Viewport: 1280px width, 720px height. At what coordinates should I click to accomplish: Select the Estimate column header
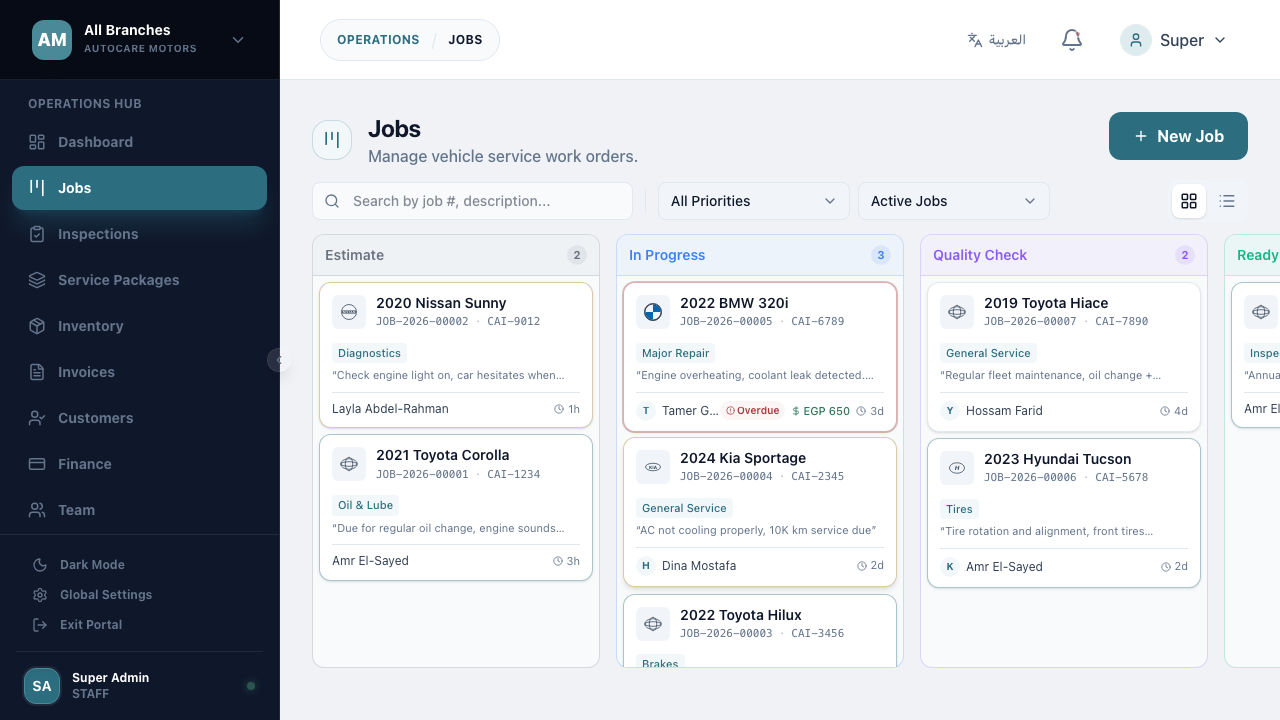coord(456,255)
